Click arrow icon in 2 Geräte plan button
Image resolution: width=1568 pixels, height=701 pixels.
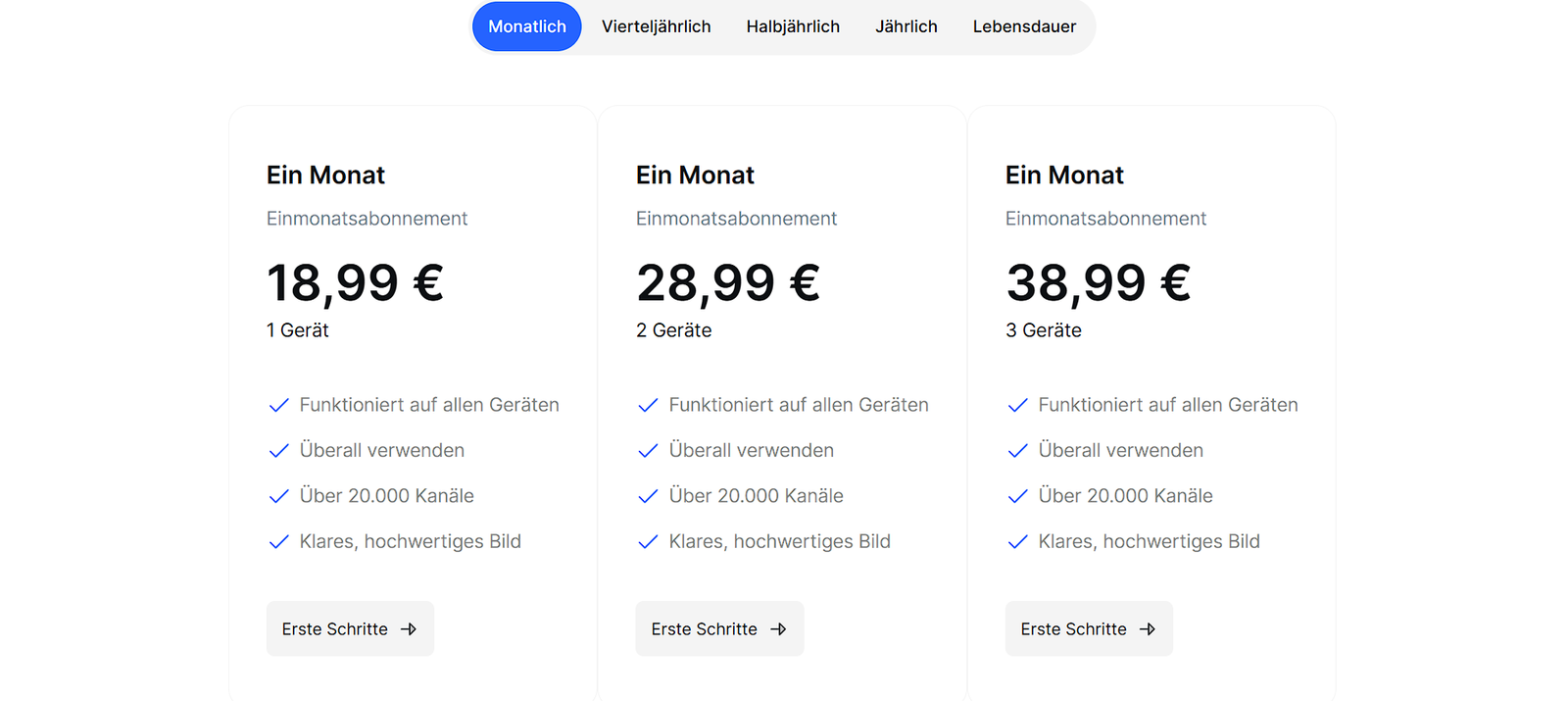point(778,629)
